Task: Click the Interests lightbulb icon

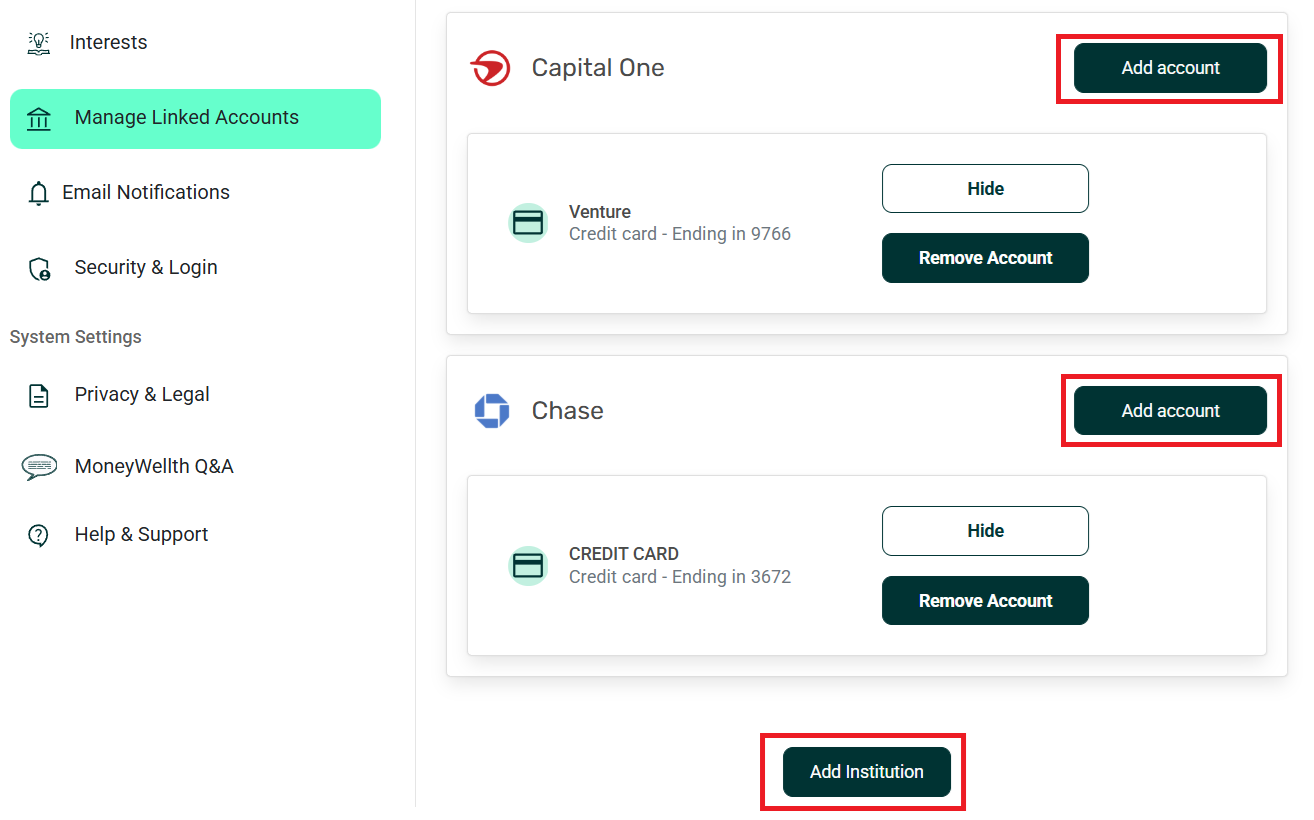Action: [39, 43]
